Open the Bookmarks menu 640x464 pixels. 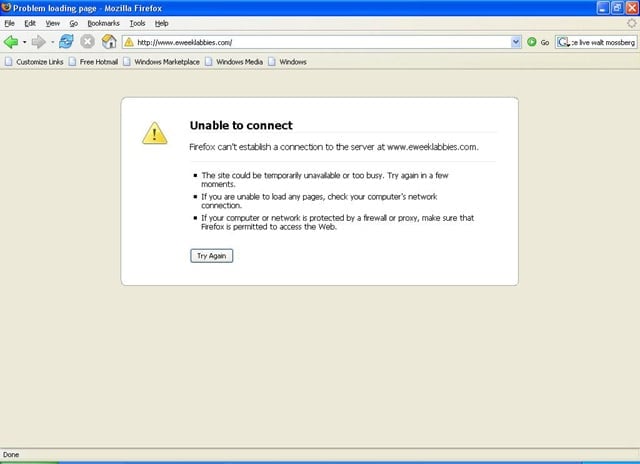coord(103,23)
